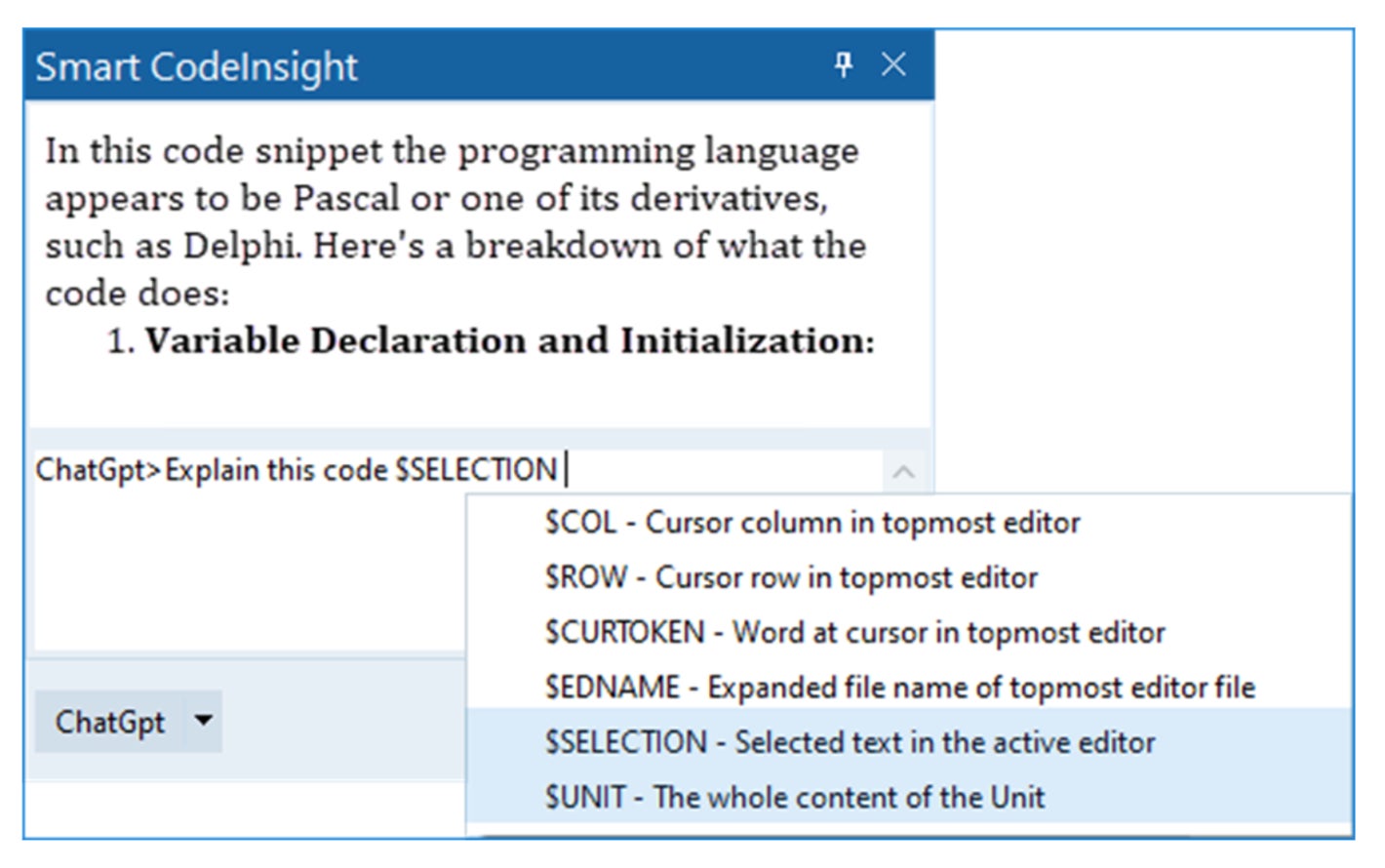1385x868 pixels.
Task: Click the word "Delphi" in the response
Action: 240,246
